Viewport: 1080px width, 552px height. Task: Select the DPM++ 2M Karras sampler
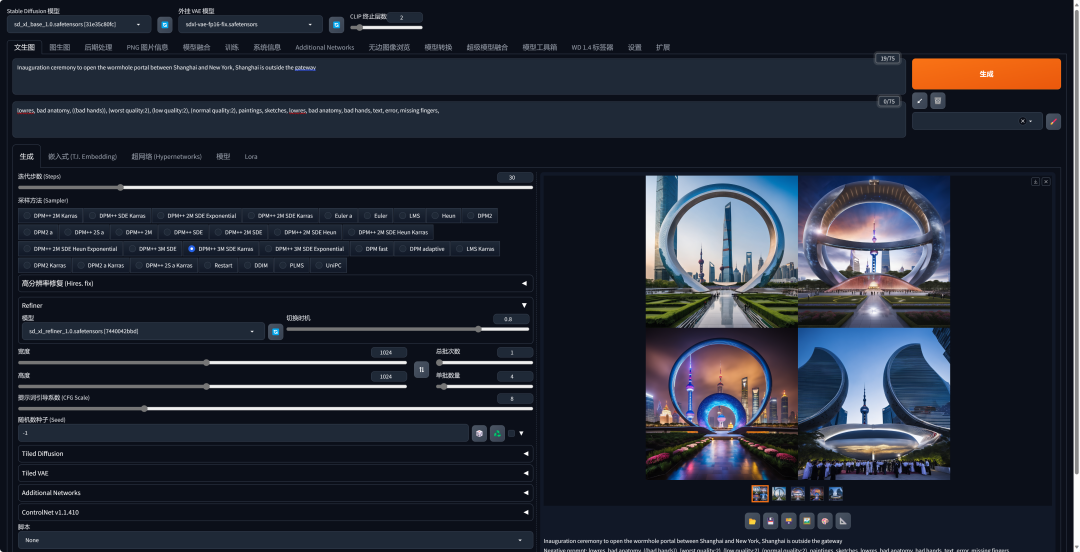pyautogui.click(x=51, y=215)
